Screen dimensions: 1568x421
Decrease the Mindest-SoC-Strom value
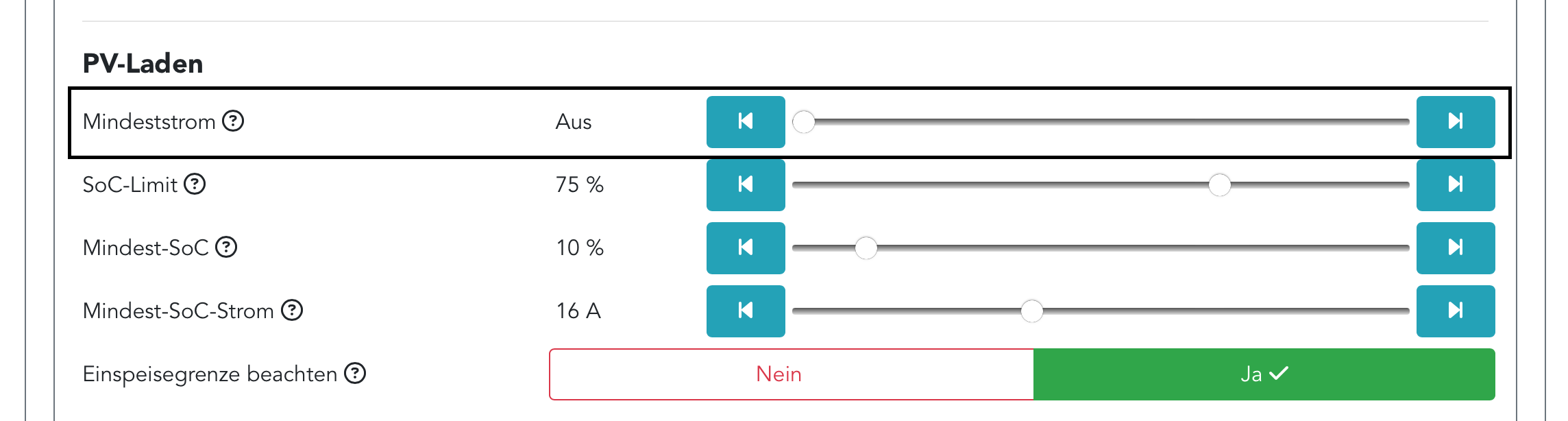pyautogui.click(x=746, y=311)
